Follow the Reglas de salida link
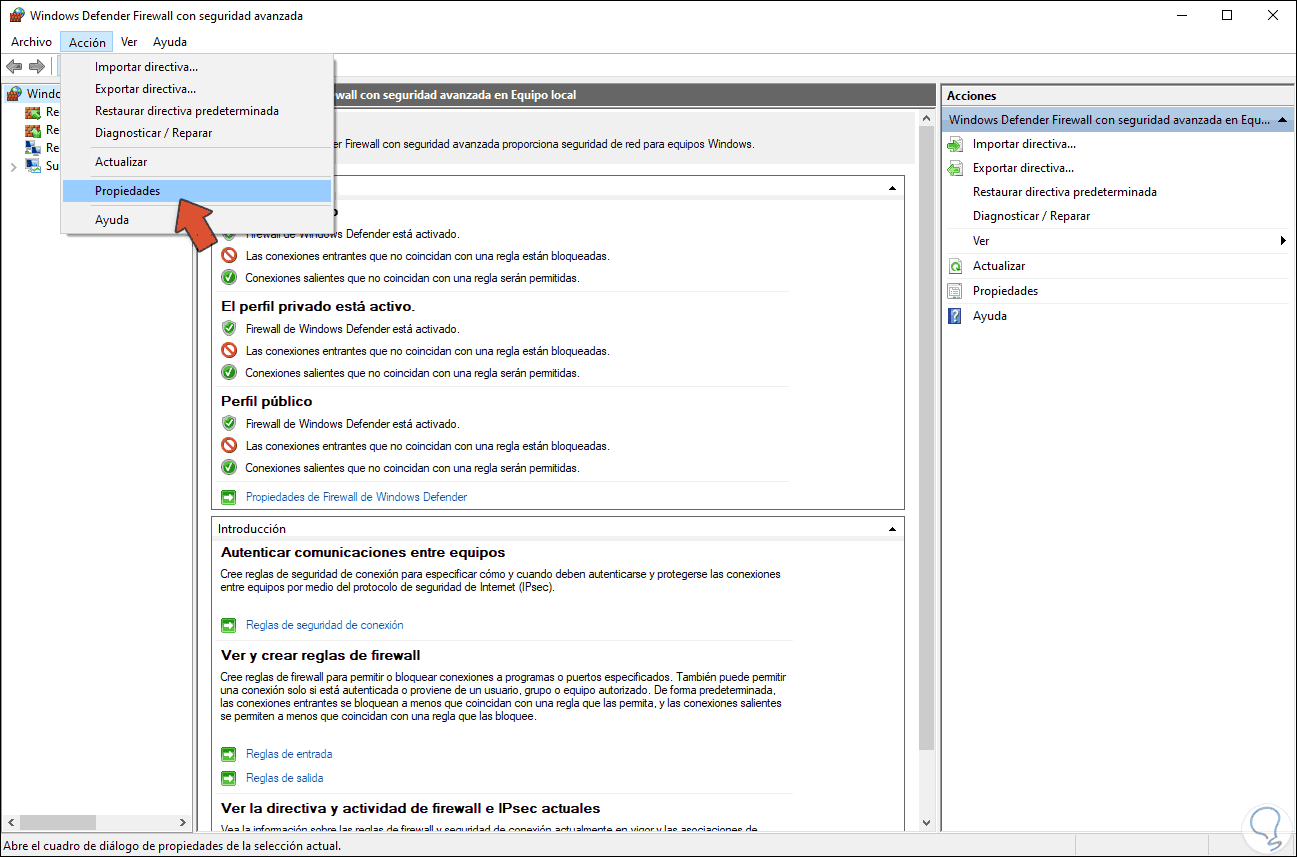 pyautogui.click(x=285, y=778)
